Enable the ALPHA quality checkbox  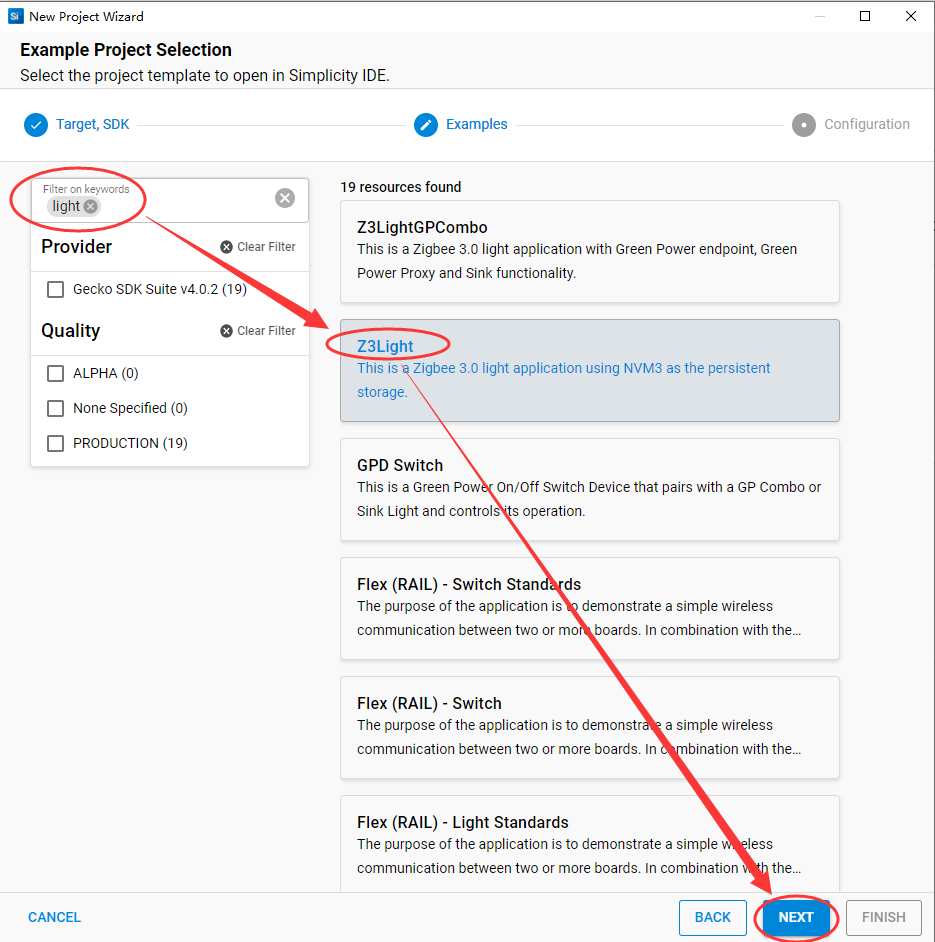(x=55, y=374)
